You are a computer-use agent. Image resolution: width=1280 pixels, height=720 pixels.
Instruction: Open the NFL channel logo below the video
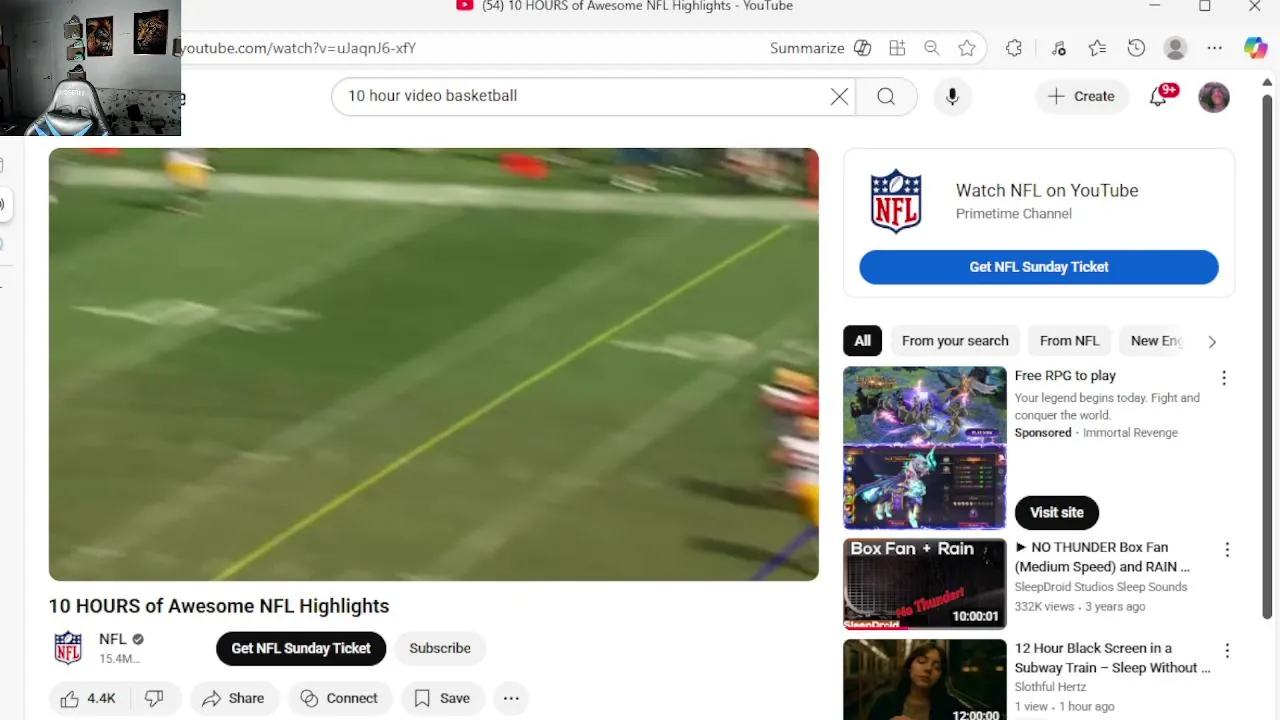68,648
